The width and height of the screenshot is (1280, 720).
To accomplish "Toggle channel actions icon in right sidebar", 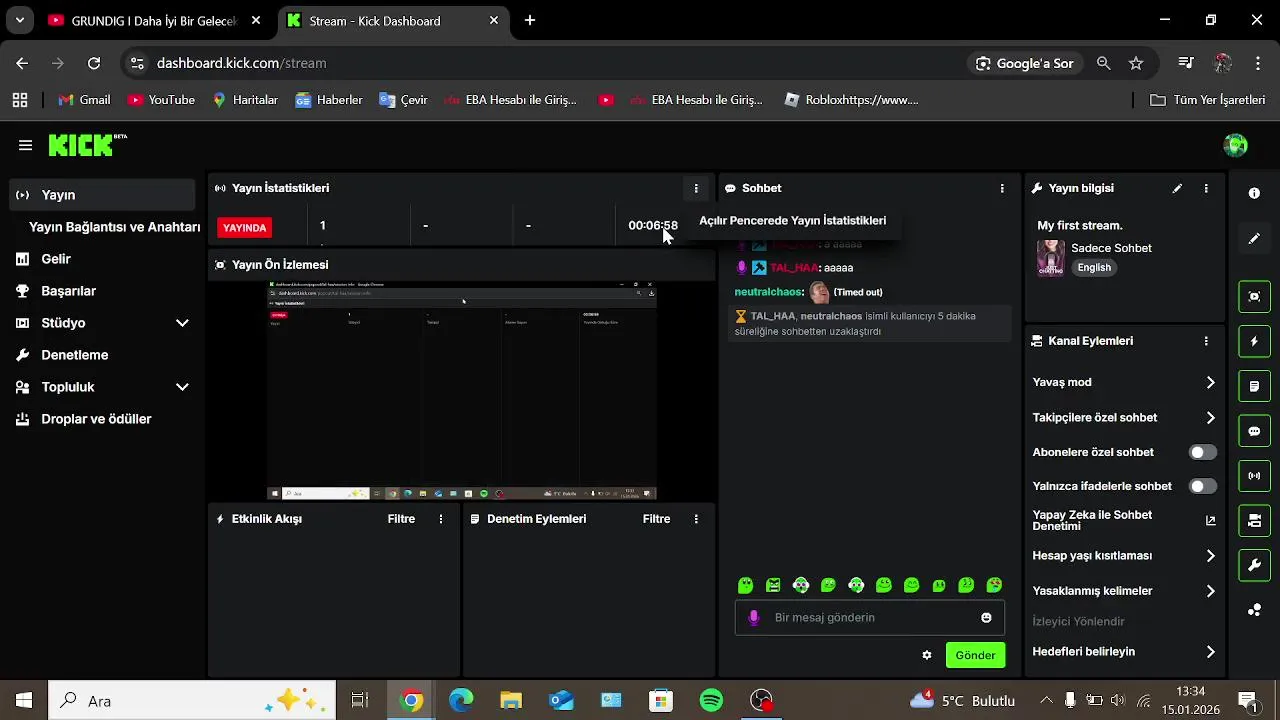I will click(x=1254, y=521).
